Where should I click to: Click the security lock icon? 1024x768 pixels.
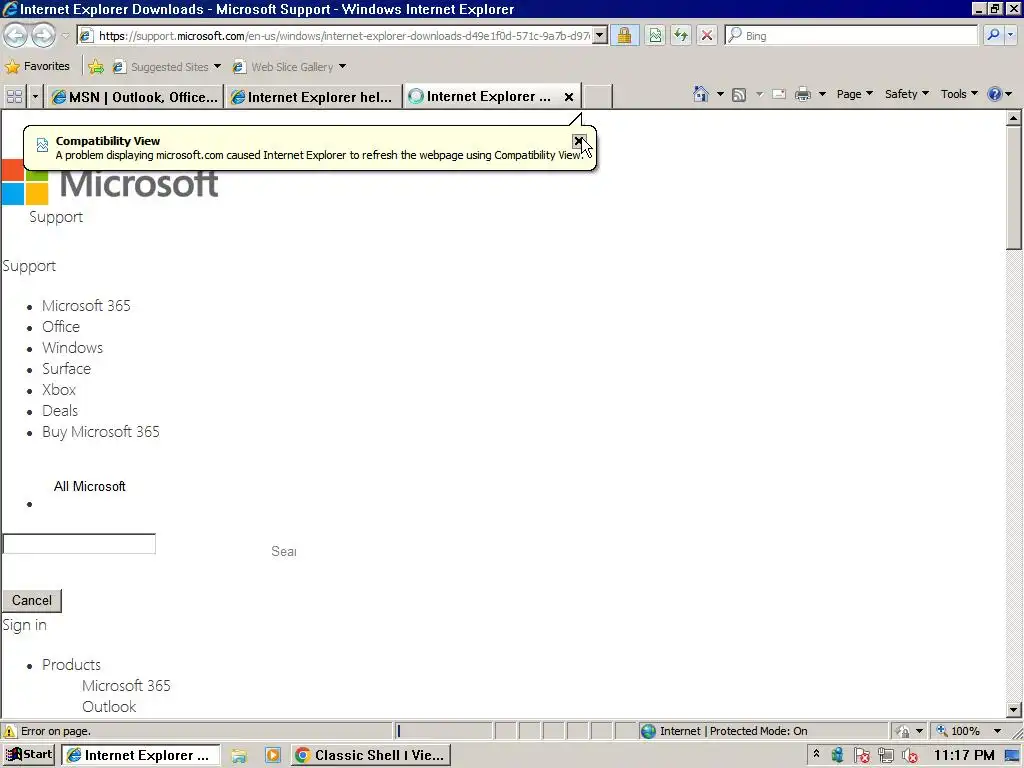pyautogui.click(x=624, y=36)
